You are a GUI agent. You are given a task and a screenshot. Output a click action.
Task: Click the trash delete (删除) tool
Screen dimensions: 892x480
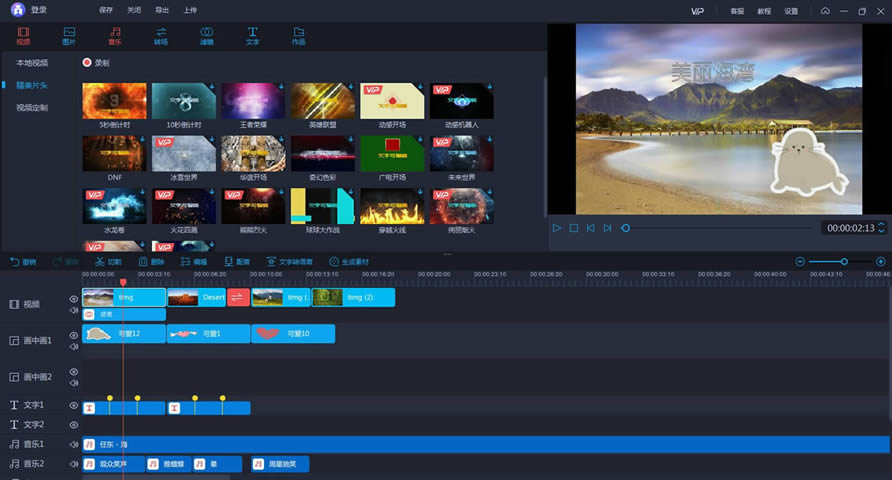tap(151, 262)
